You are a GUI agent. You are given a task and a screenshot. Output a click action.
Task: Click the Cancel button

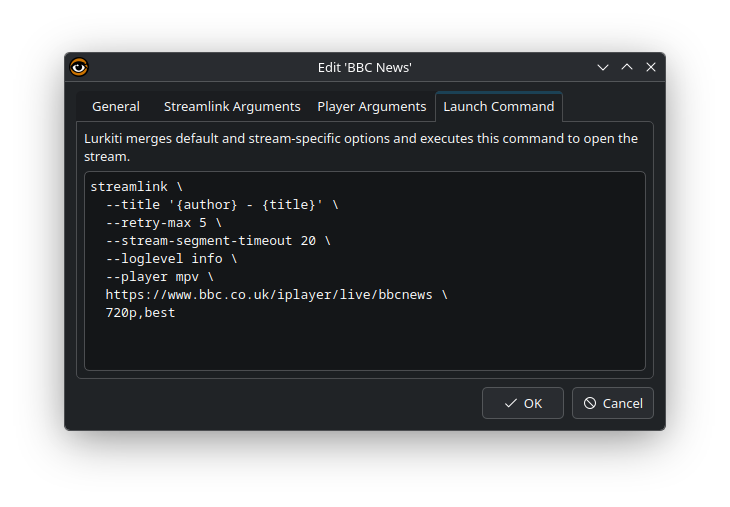pyautogui.click(x=613, y=403)
